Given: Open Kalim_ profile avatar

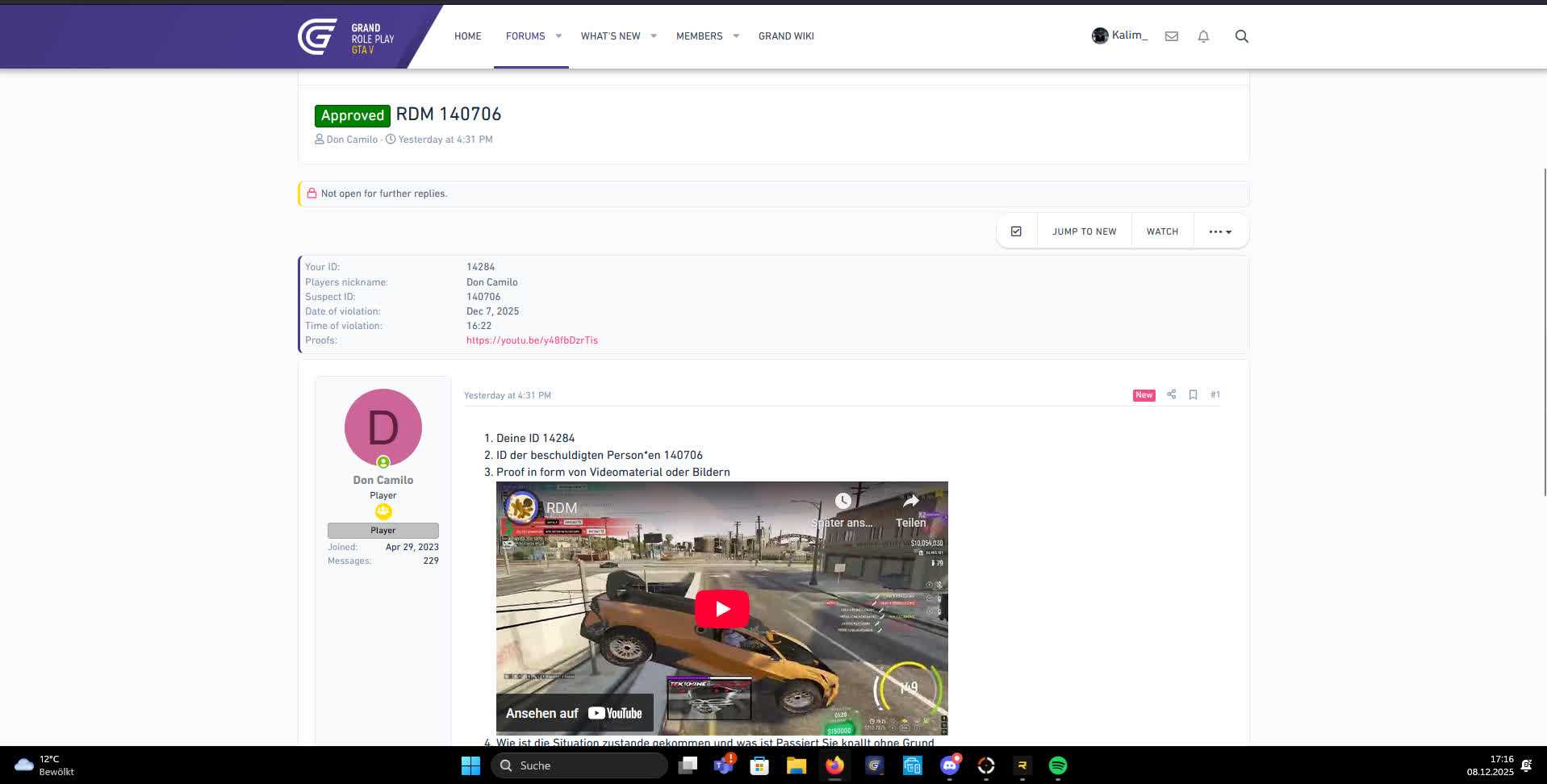Looking at the screenshot, I should (1100, 35).
